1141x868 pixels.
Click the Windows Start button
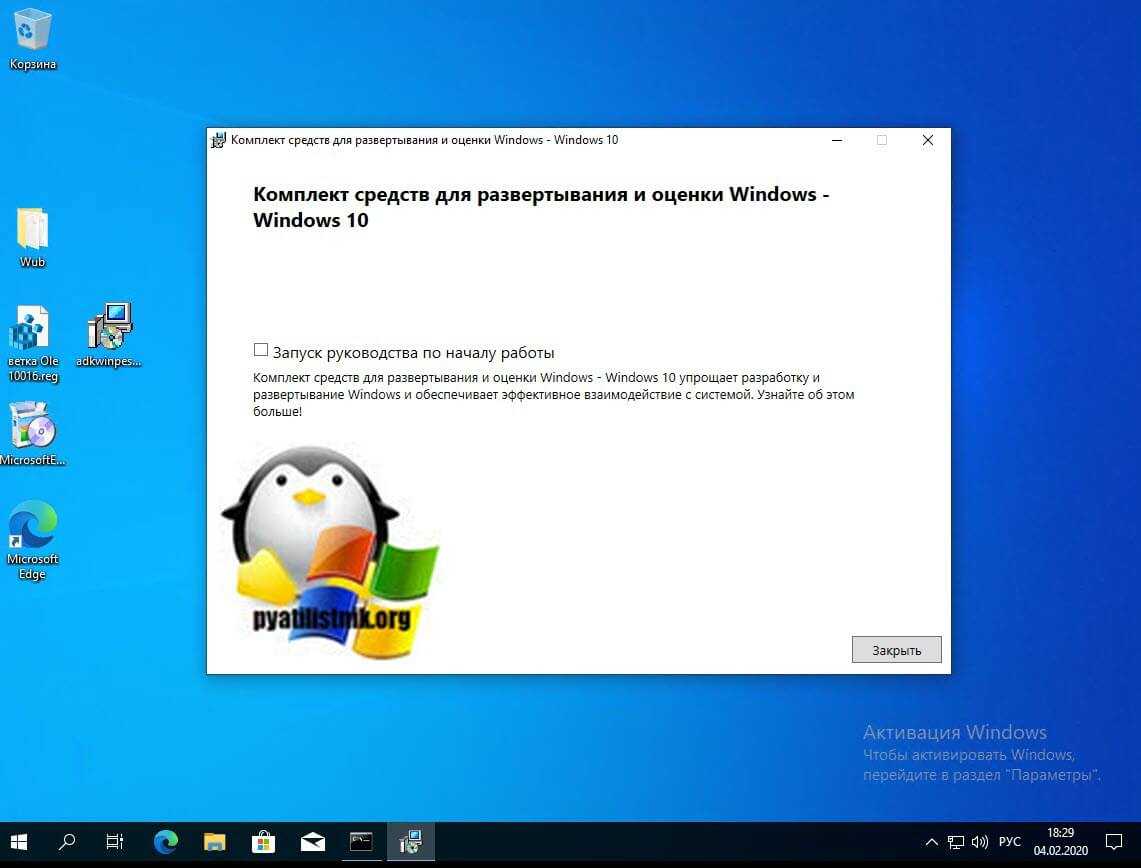click(20, 842)
